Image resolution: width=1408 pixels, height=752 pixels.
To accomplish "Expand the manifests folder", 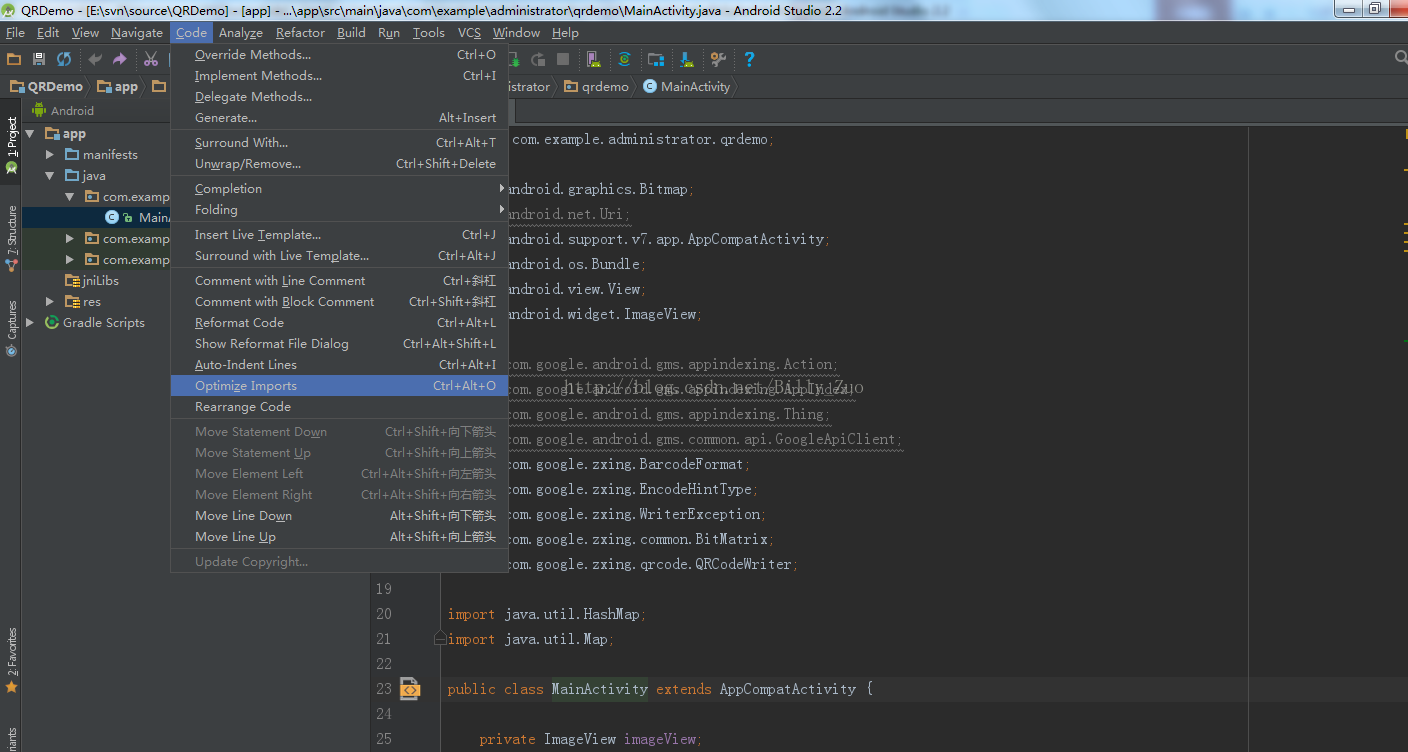I will (50, 154).
